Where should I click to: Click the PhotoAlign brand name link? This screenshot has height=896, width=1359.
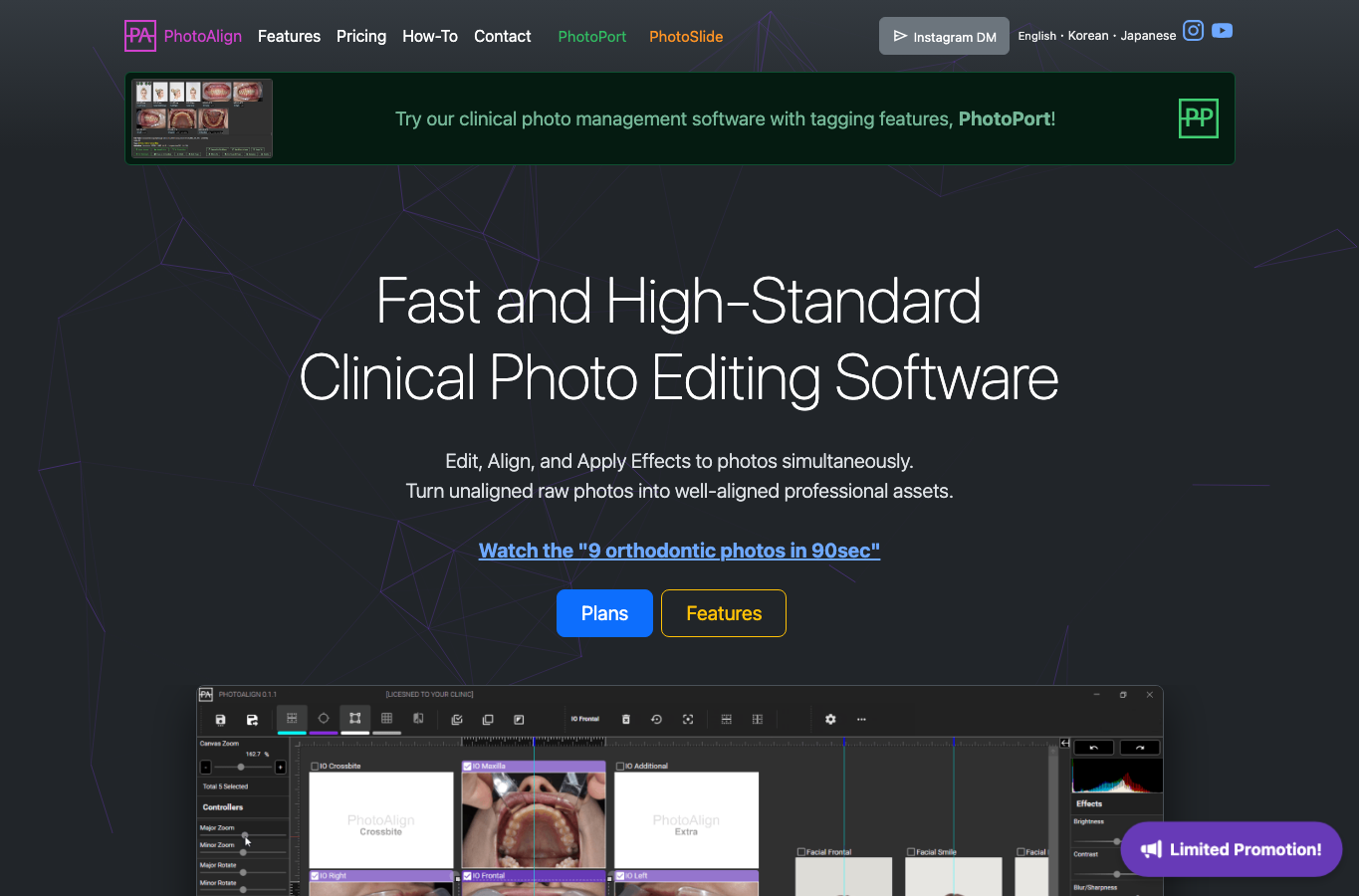tap(203, 36)
